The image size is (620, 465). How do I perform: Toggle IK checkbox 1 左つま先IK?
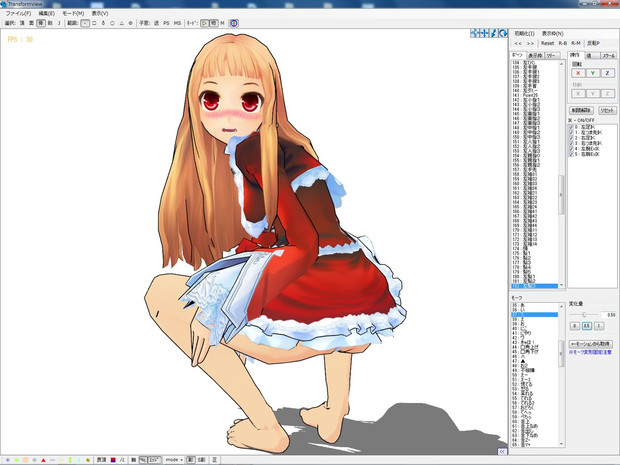571,133
